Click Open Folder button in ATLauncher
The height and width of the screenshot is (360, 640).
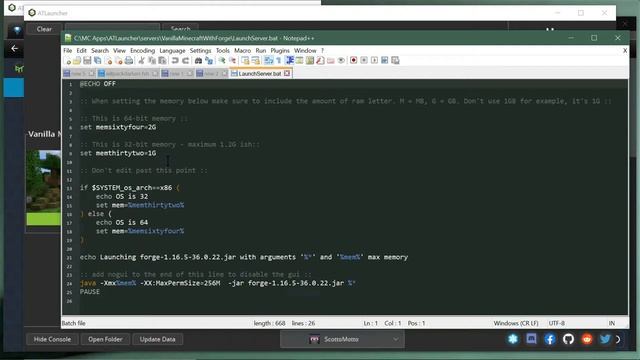pos(105,339)
